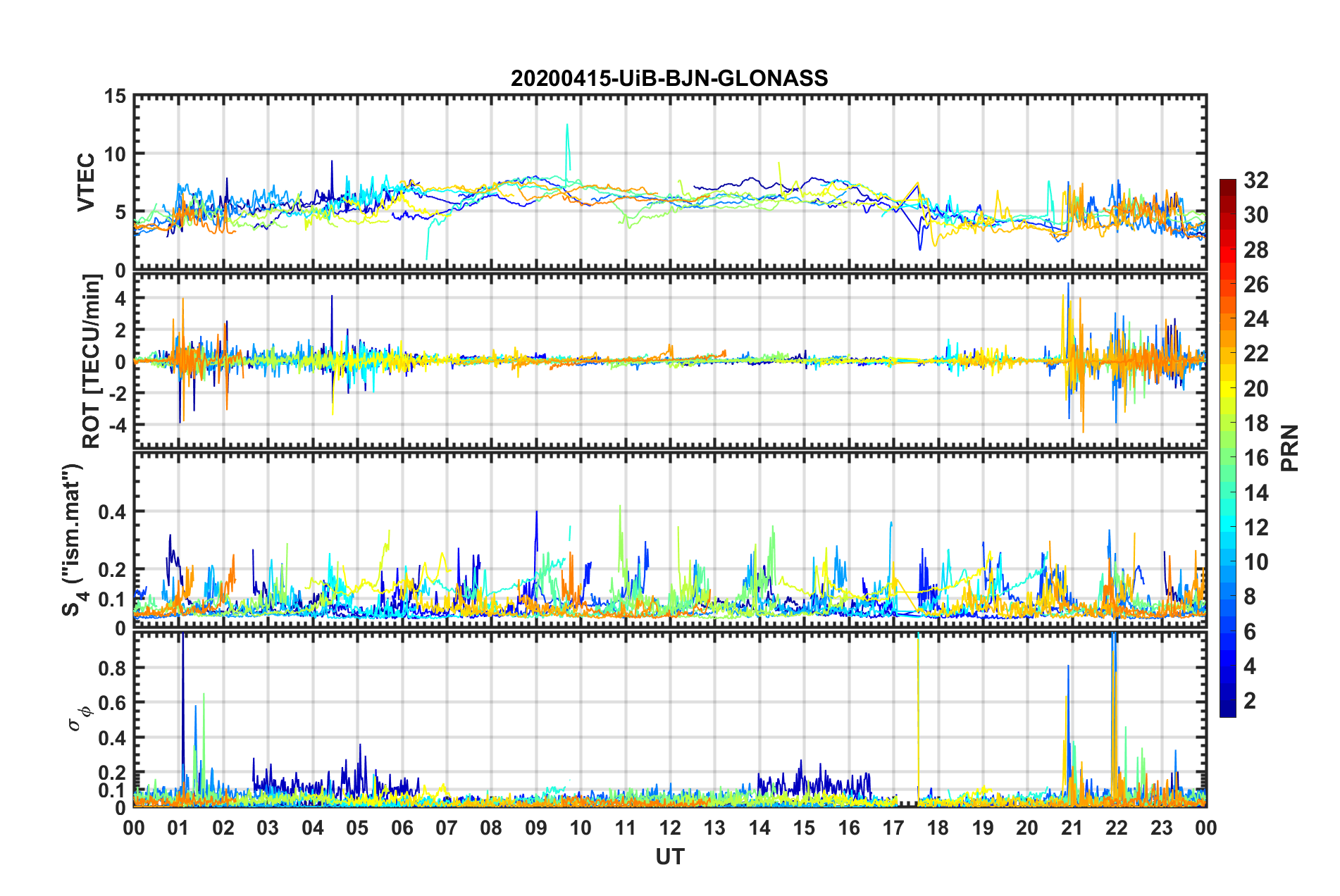Click the S4 ("ism.mat") axis label
This screenshot has width=1340, height=896.
click(x=73, y=540)
